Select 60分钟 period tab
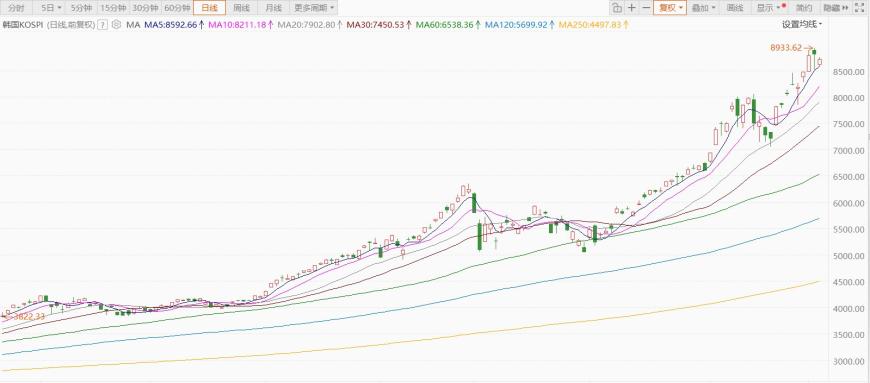Viewport: 870px width, 383px height. 178,8
